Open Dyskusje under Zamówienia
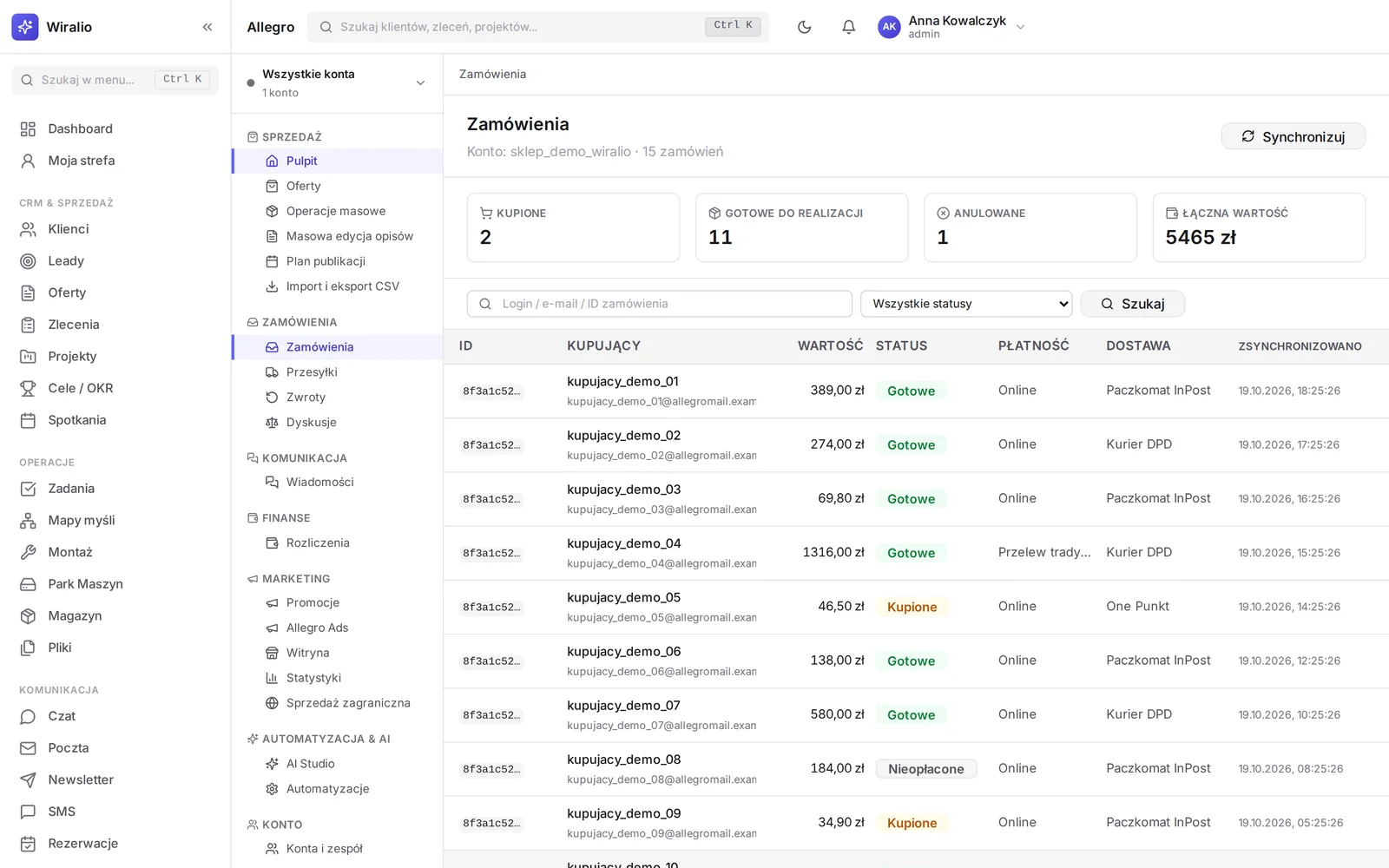This screenshot has width=1389, height=868. [x=338, y=422]
